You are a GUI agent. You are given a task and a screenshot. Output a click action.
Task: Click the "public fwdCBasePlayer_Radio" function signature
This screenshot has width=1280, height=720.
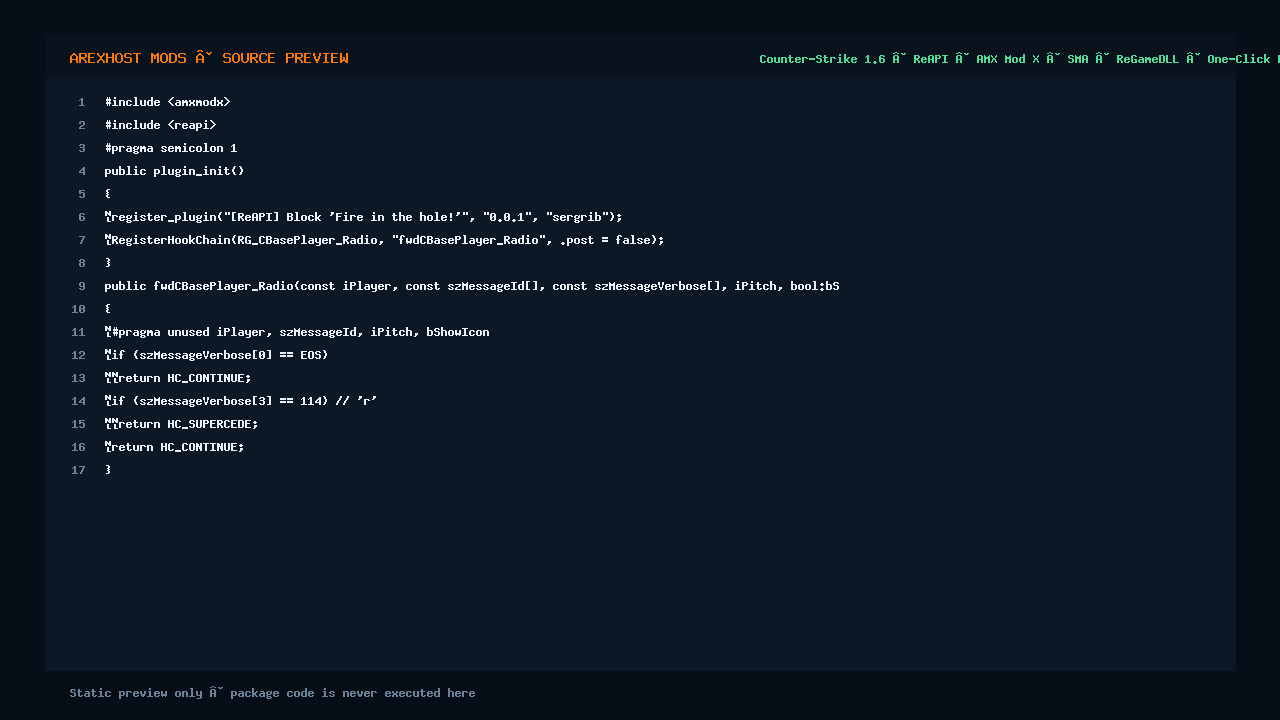[x=472, y=286]
